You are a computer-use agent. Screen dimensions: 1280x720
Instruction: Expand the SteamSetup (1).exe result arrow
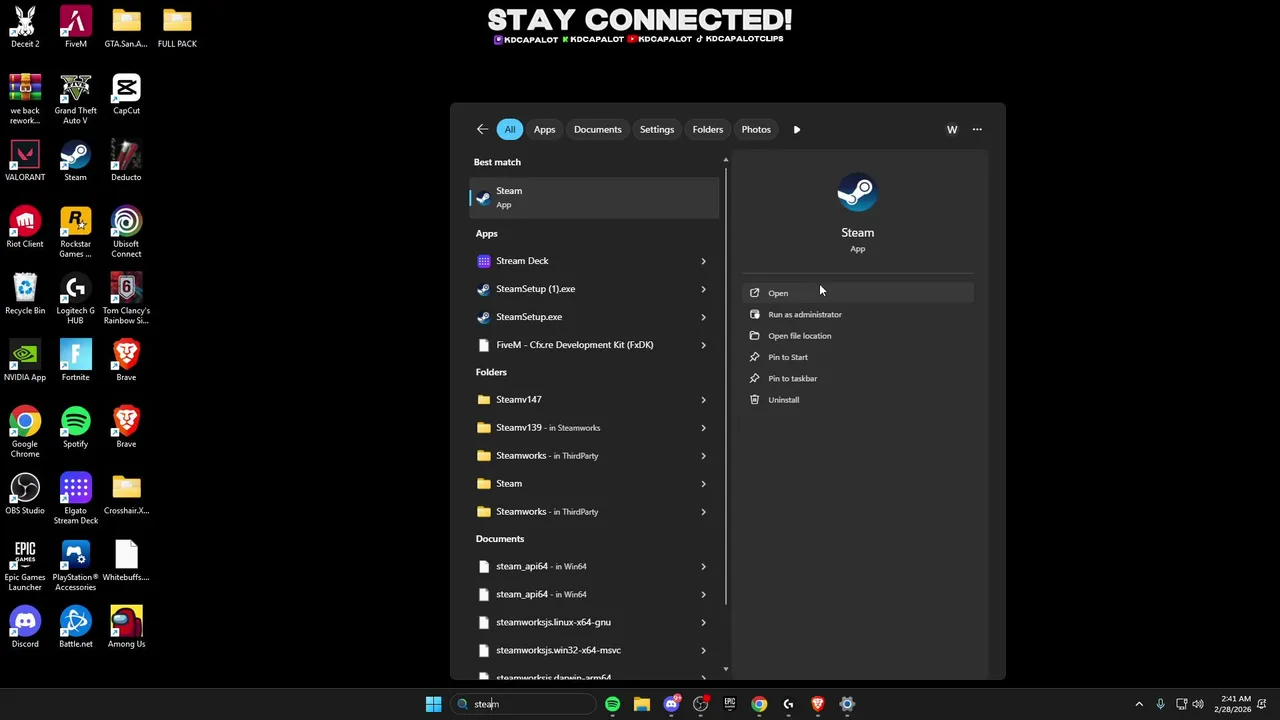[x=703, y=289]
